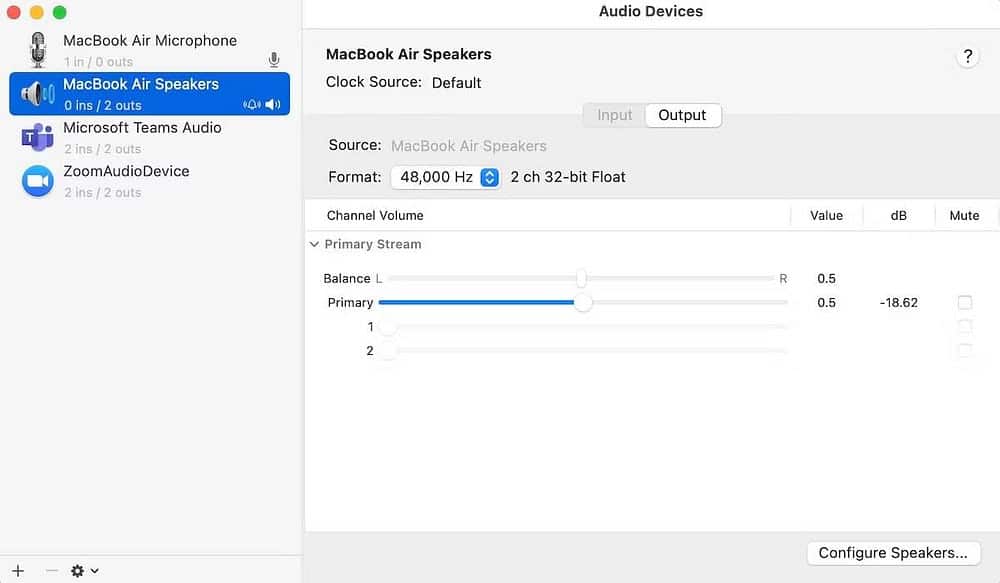Select the Output tab
The width and height of the screenshot is (1000, 583).
coord(683,115)
